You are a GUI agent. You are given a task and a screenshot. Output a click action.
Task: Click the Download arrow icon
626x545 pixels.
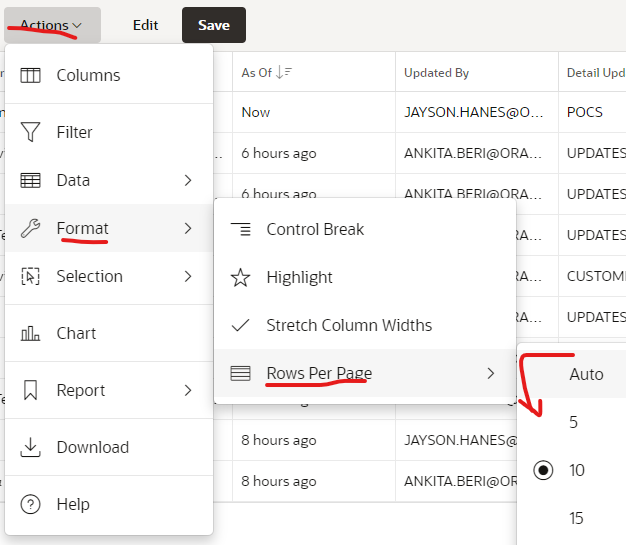click(30, 447)
